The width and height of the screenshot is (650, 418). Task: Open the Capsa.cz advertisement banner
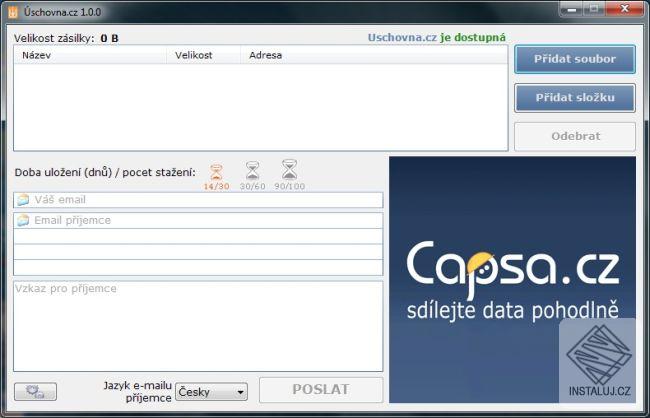(512, 279)
